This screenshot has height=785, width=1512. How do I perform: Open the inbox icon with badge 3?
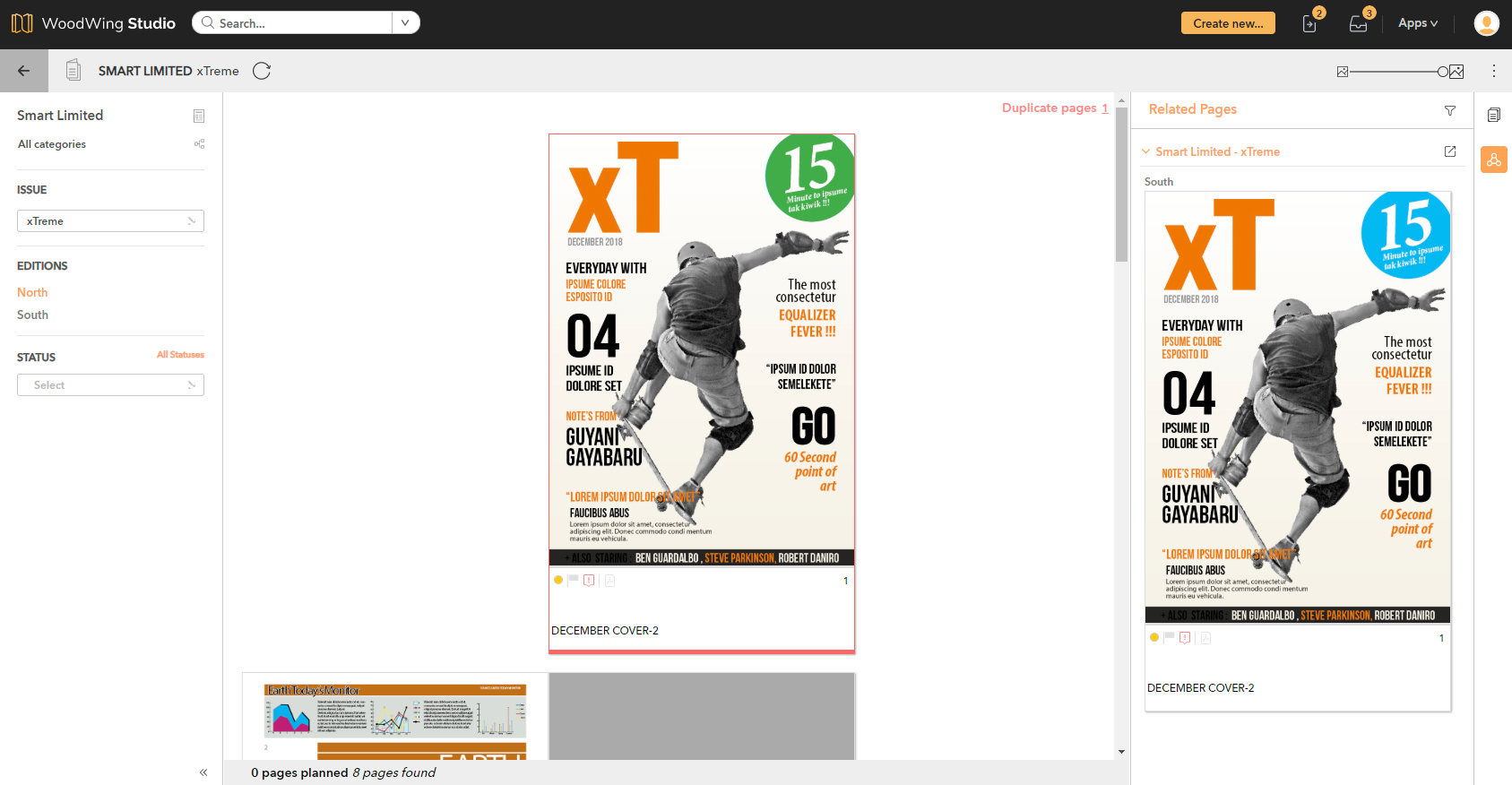pos(1358,24)
